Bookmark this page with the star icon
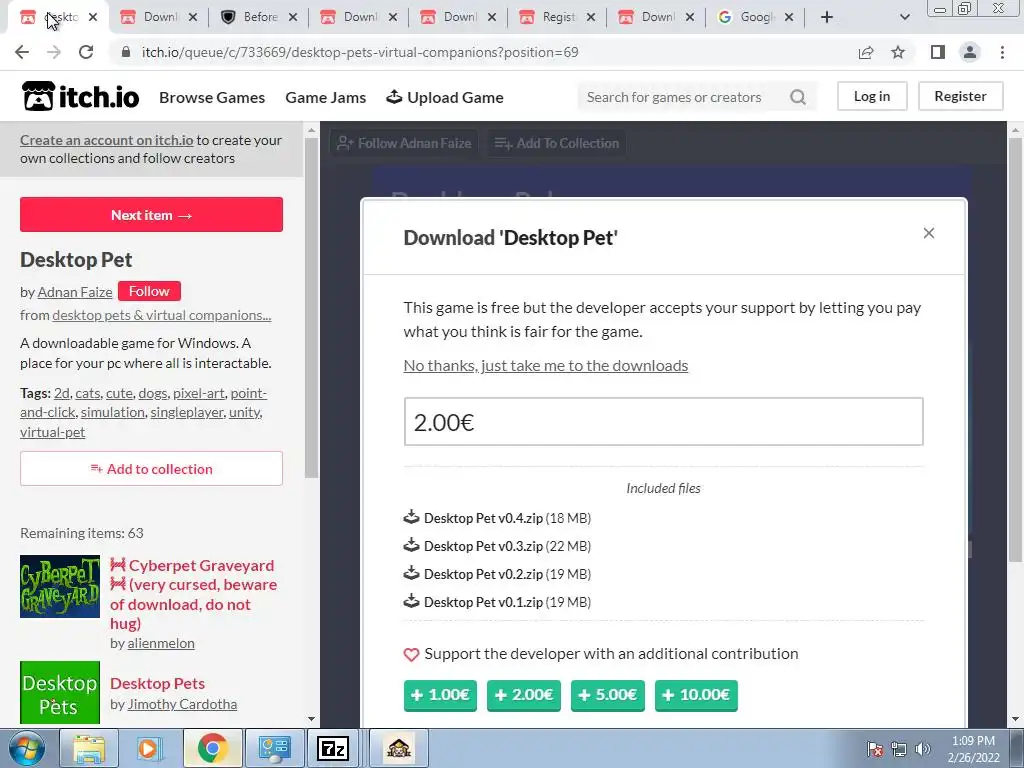Viewport: 1024px width, 768px height. (x=898, y=52)
